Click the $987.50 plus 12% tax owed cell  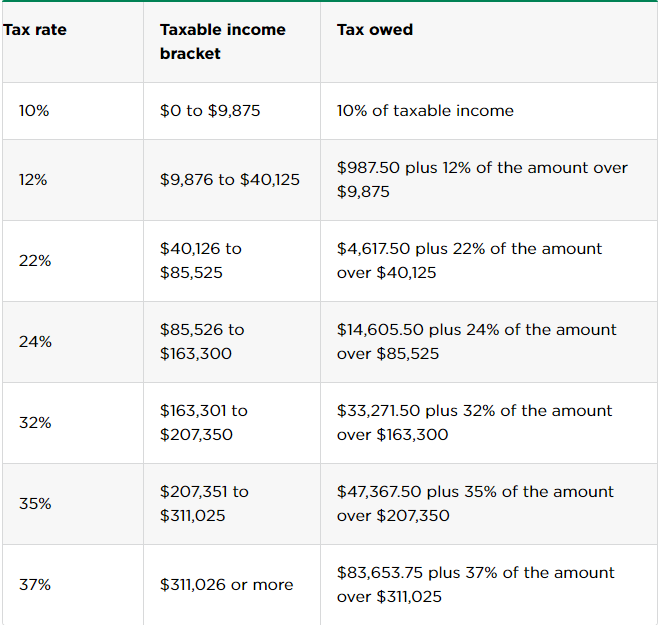click(482, 180)
